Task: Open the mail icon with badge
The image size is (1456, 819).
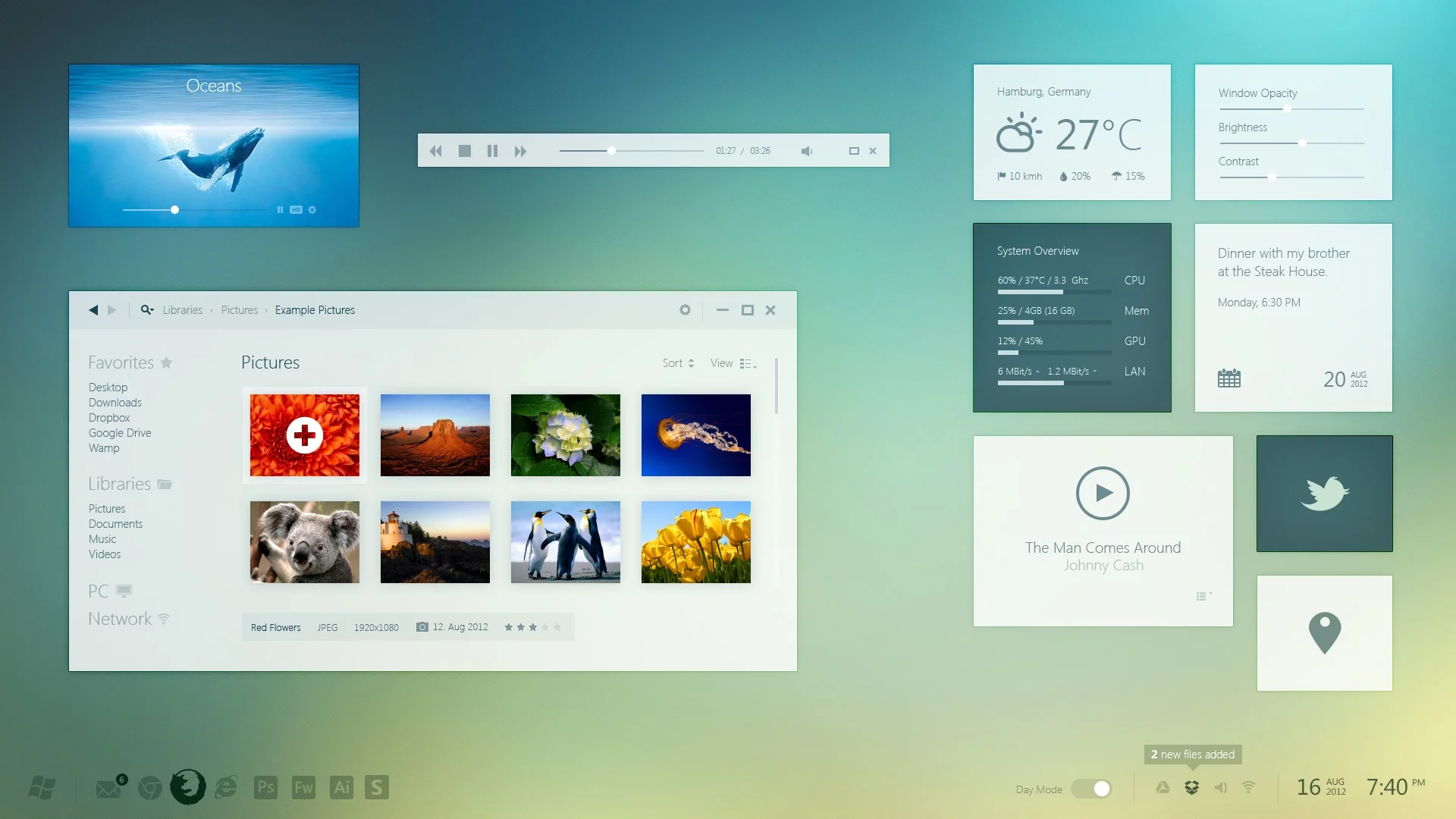Action: tap(108, 789)
